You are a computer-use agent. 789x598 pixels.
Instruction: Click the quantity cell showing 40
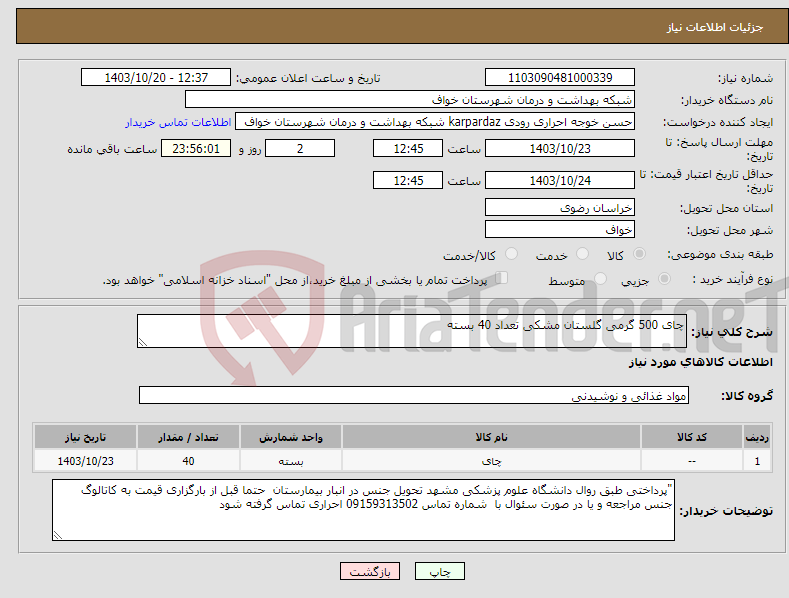coord(188,461)
